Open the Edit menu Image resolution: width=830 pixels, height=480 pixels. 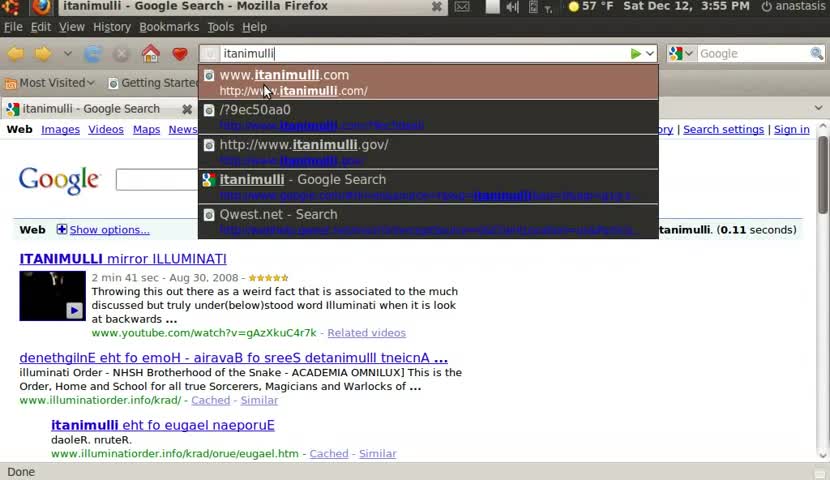click(41, 27)
